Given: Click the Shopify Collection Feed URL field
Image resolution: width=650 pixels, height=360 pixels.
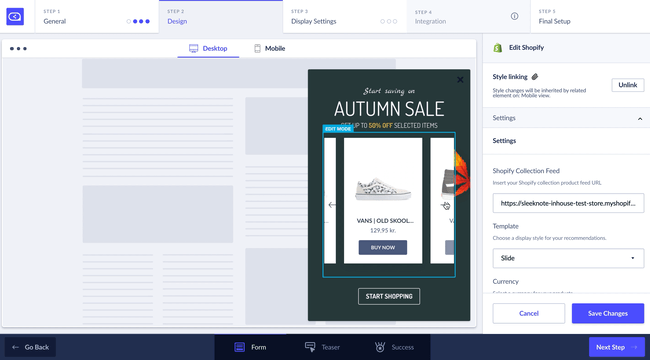Looking at the screenshot, I should [x=568, y=203].
